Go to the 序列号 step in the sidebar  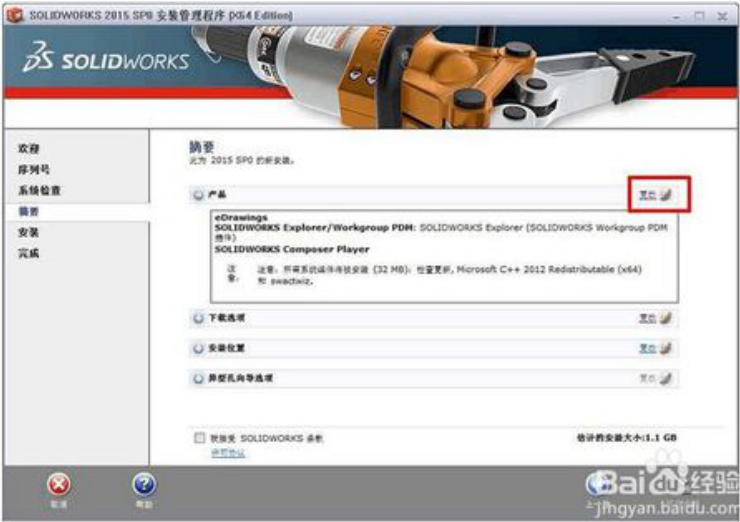[x=34, y=169]
